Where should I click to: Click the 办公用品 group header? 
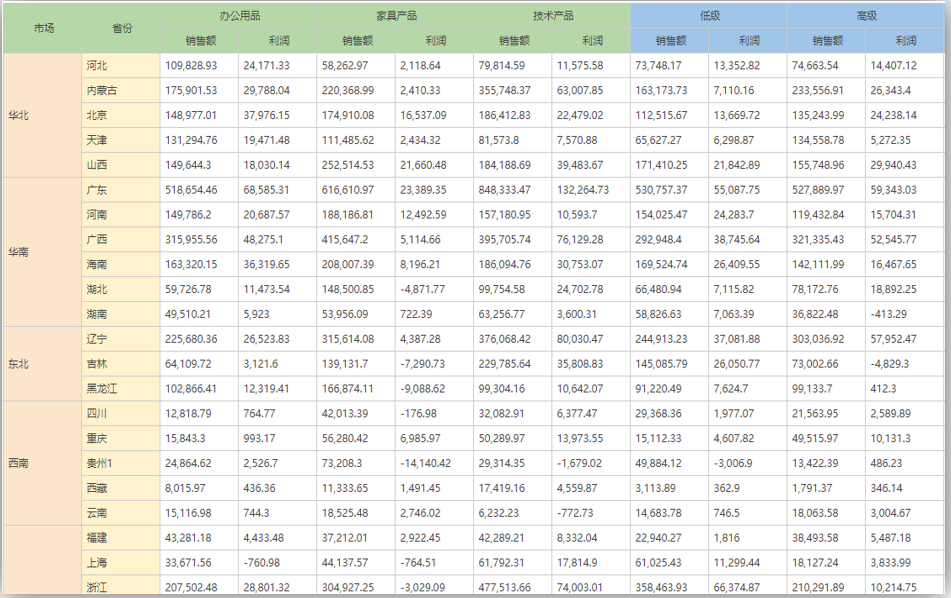click(x=239, y=16)
